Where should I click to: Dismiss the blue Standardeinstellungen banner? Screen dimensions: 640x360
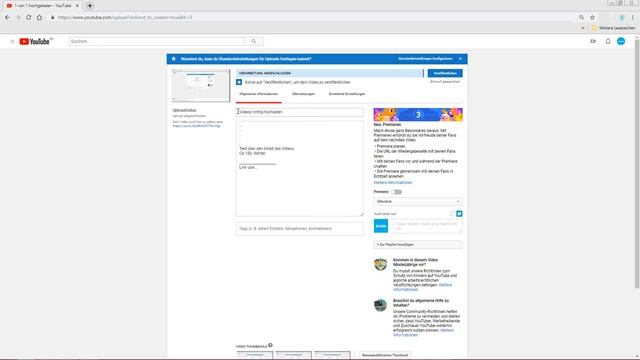460,59
